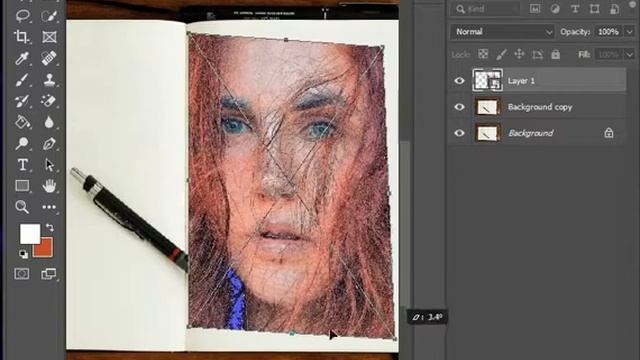Toggle lock transparent pixels
The image size is (640, 360).
(x=483, y=54)
